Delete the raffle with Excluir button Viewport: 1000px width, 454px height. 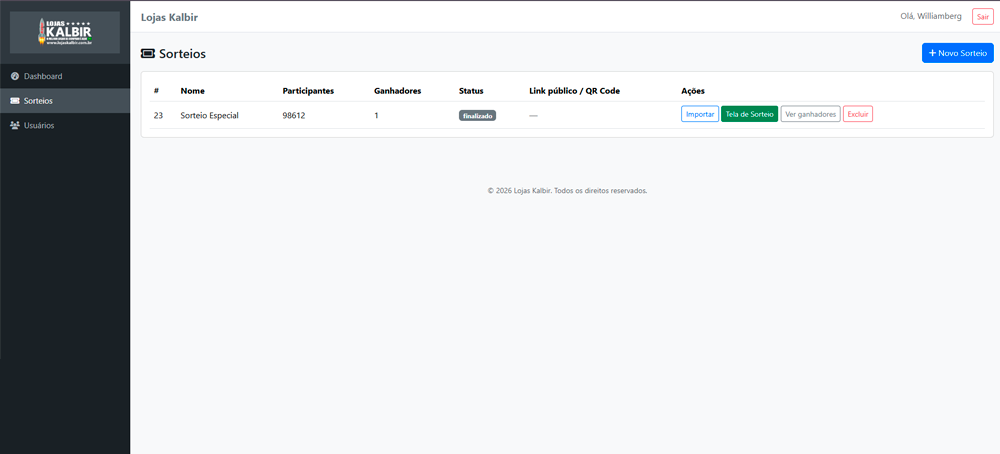coord(858,114)
